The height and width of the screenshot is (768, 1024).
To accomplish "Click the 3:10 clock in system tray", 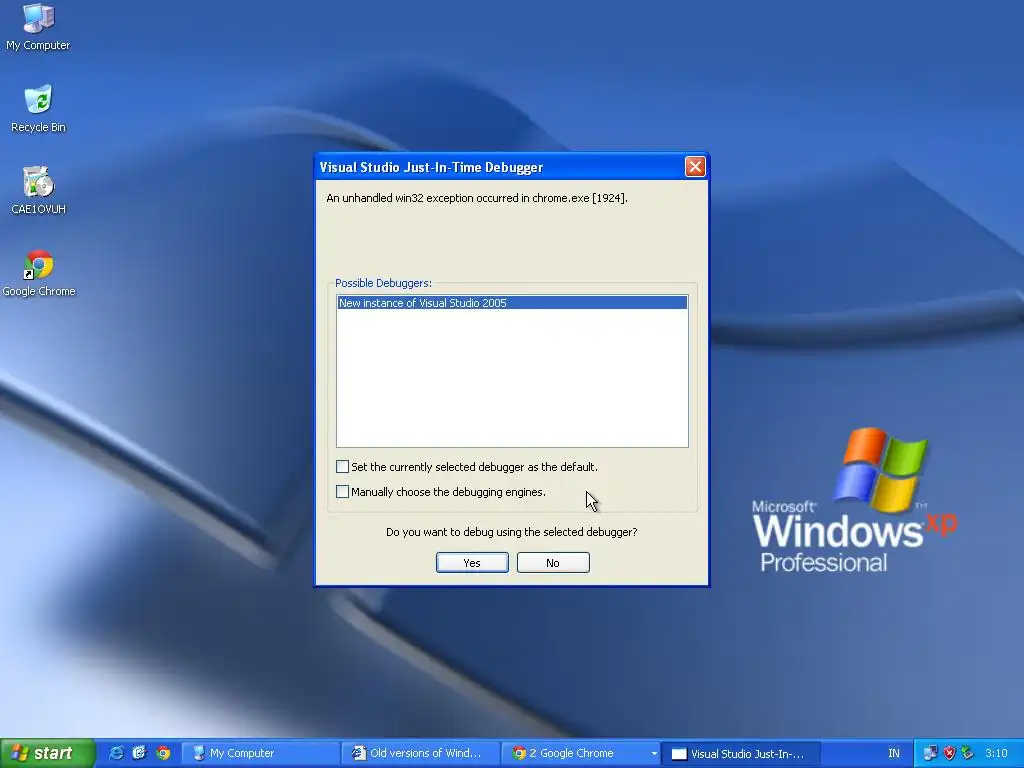I will [x=997, y=753].
